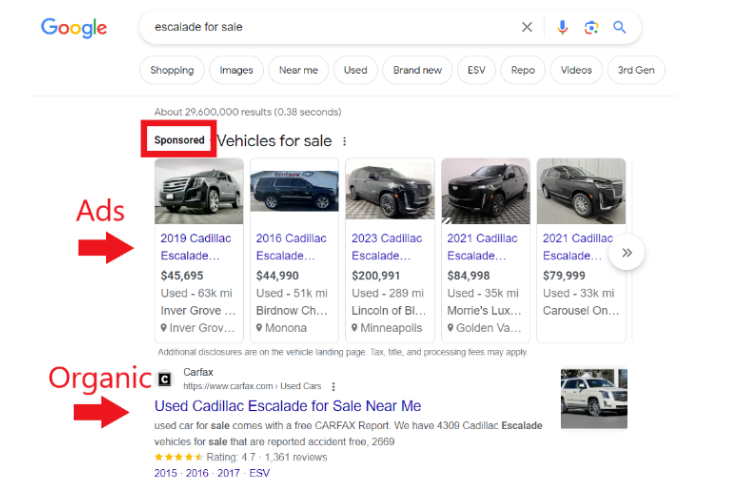Click the magnifying glass search button

pos(620,27)
